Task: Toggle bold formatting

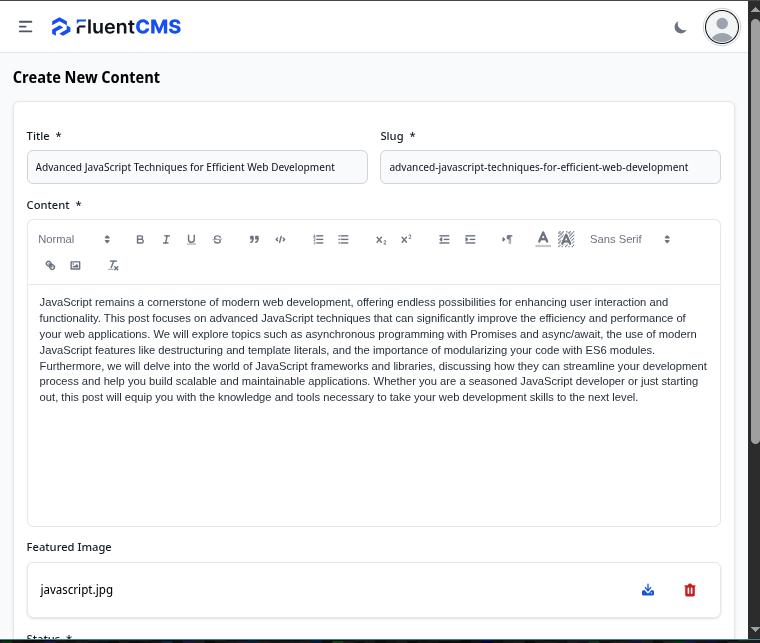Action: pos(140,239)
